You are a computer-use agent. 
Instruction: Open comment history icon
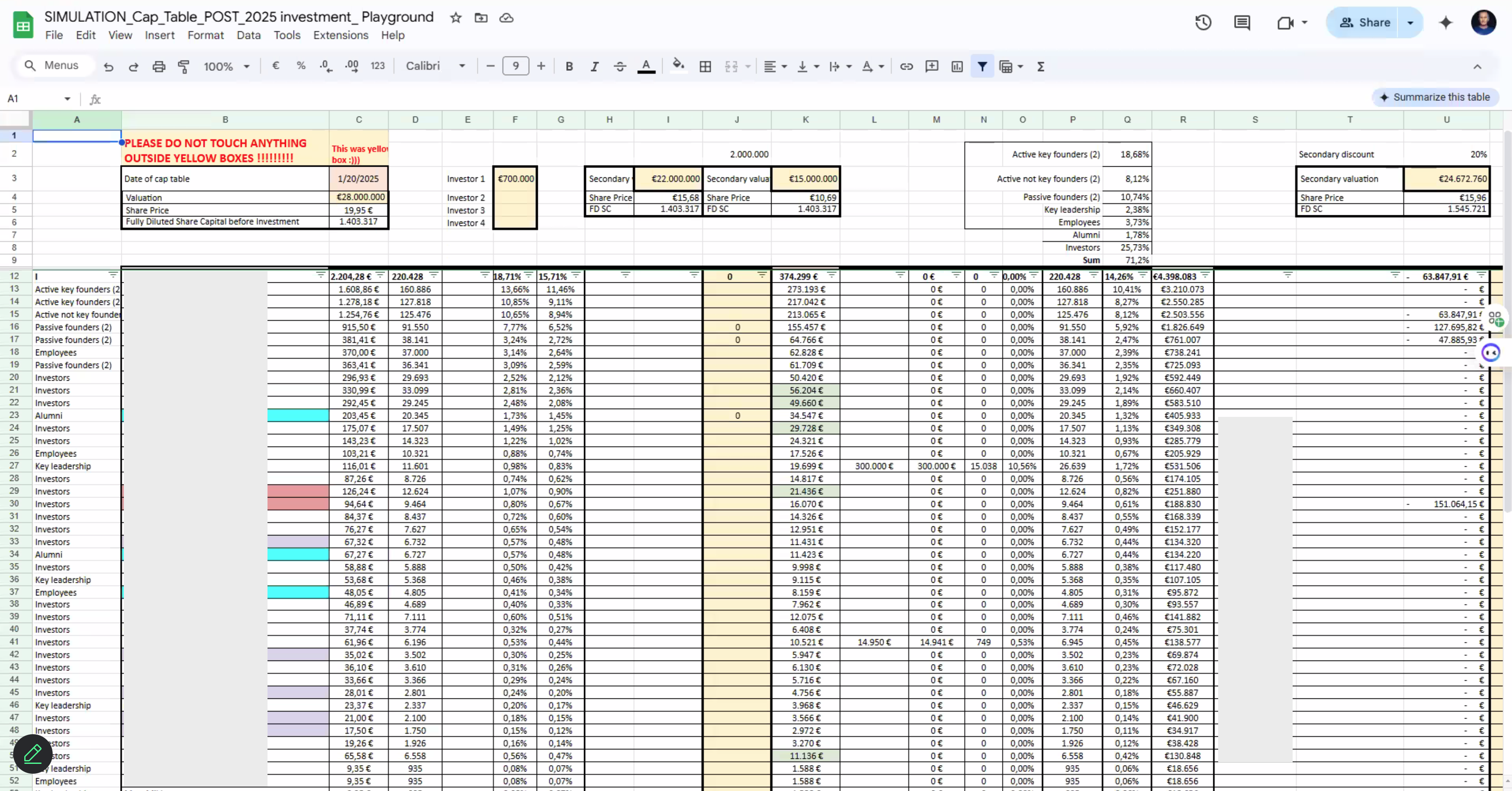coord(1242,22)
